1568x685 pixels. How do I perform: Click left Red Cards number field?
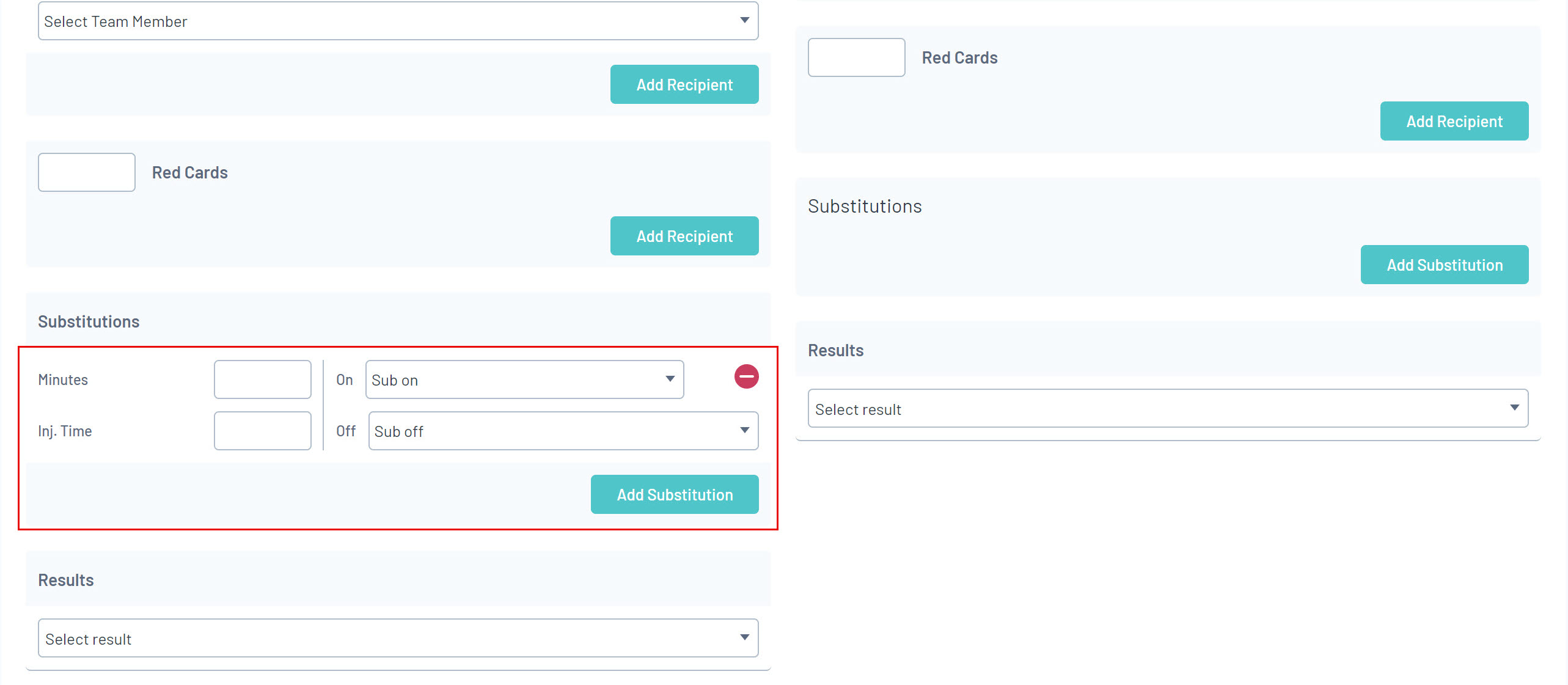pos(86,172)
